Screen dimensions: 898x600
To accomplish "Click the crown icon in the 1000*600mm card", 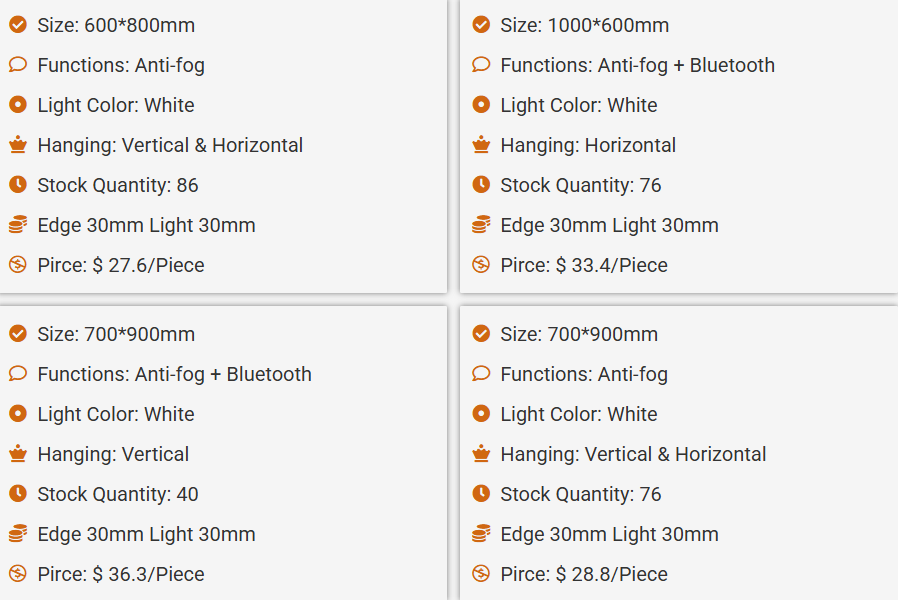I will 481,145.
